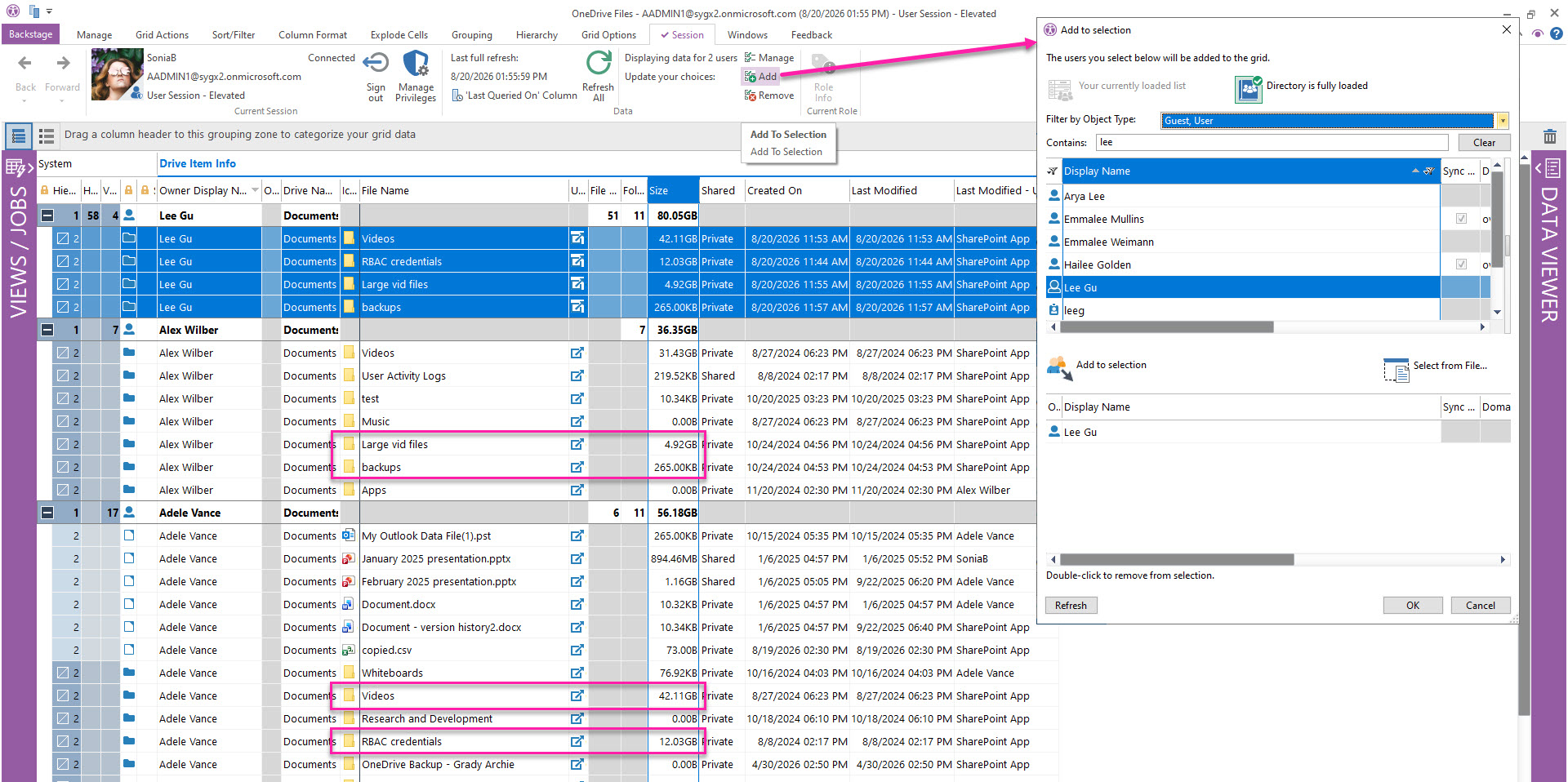
Task: Collapse the Adele Vance group
Action: click(x=47, y=513)
